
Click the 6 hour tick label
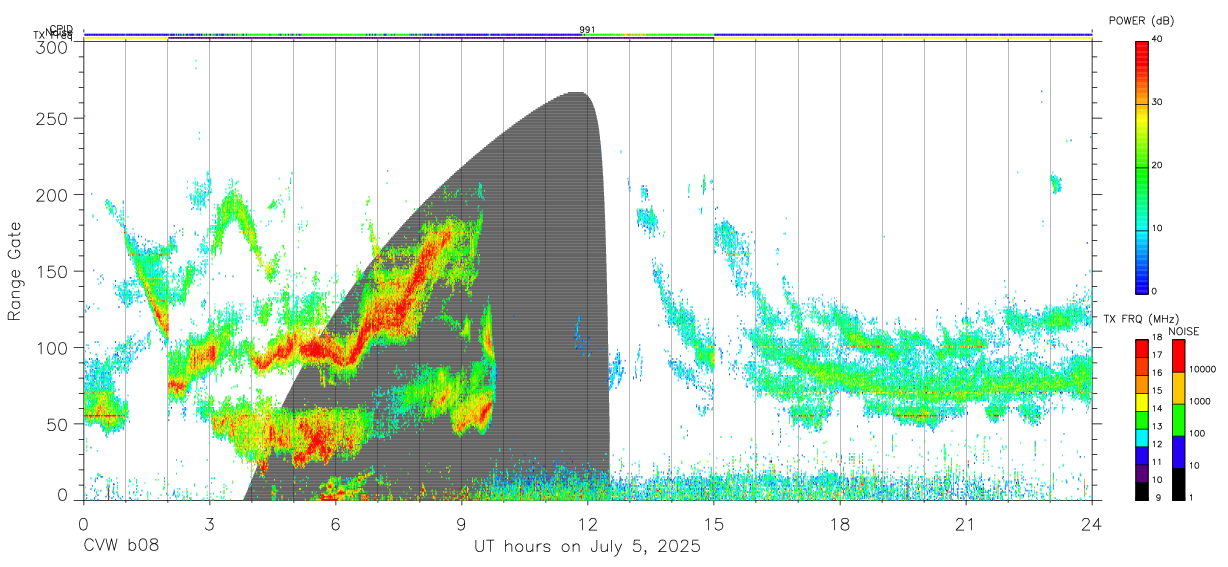335,523
